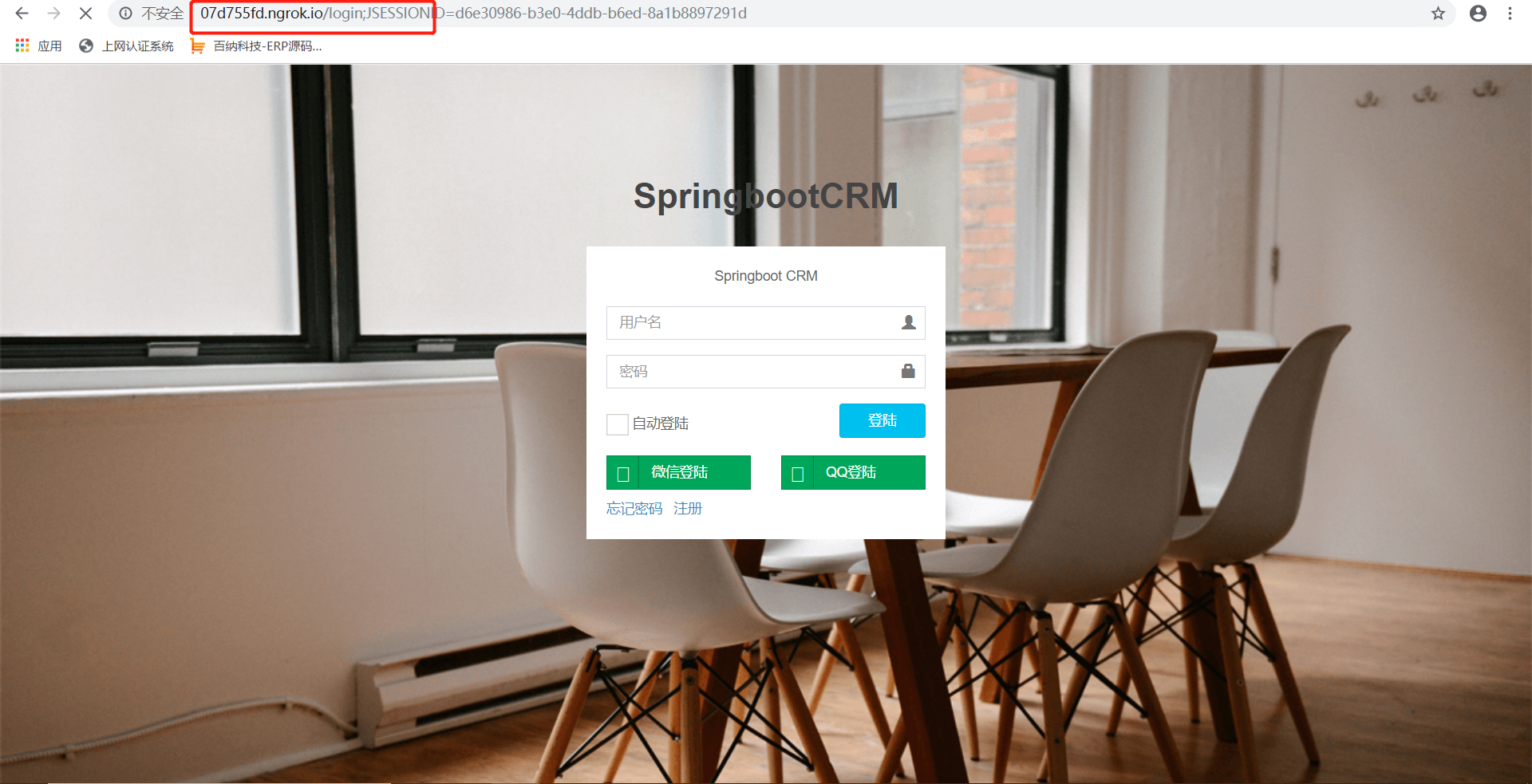
Task: Click the browser forward arrow
Action: pos(53,14)
